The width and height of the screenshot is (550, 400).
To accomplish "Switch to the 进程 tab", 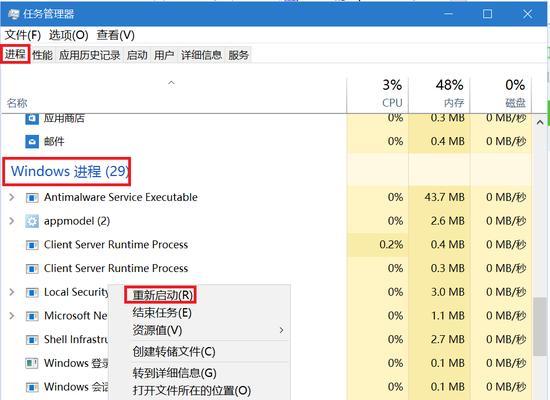I will (15, 54).
